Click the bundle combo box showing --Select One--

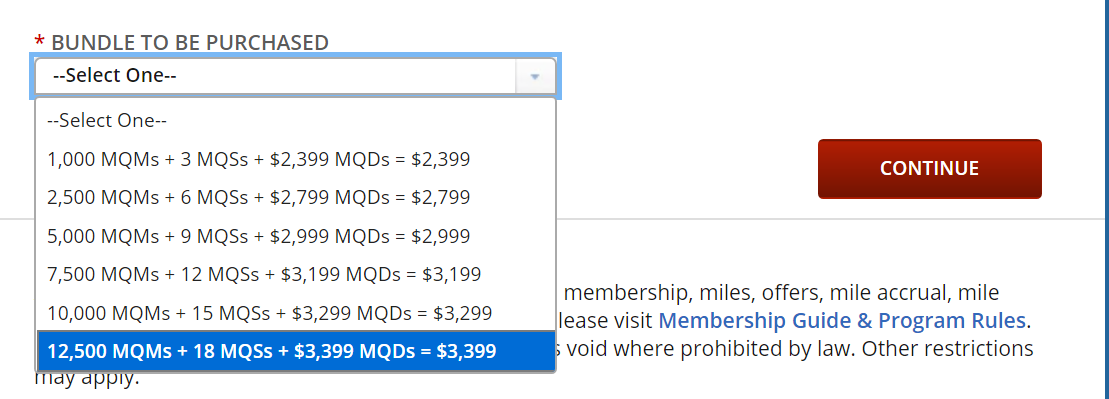click(296, 76)
